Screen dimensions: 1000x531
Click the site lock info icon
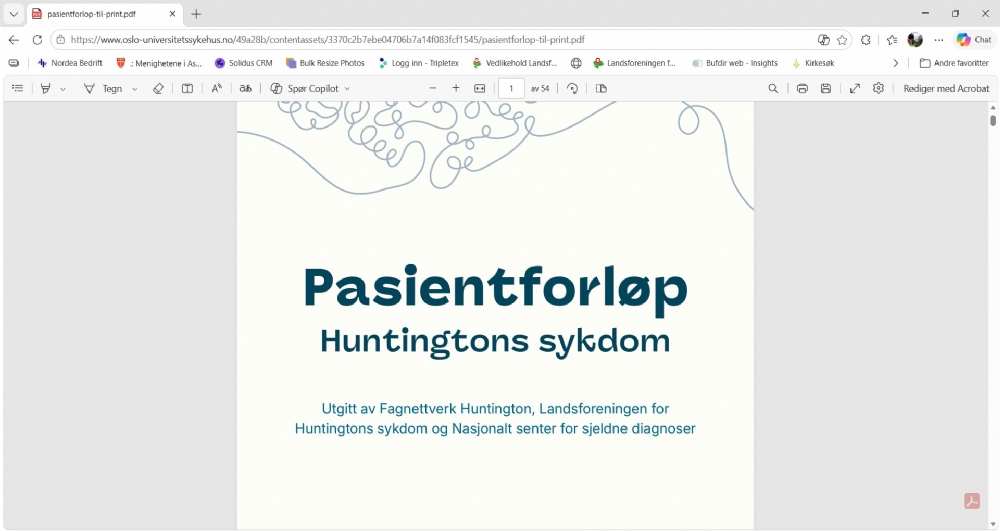point(61,40)
